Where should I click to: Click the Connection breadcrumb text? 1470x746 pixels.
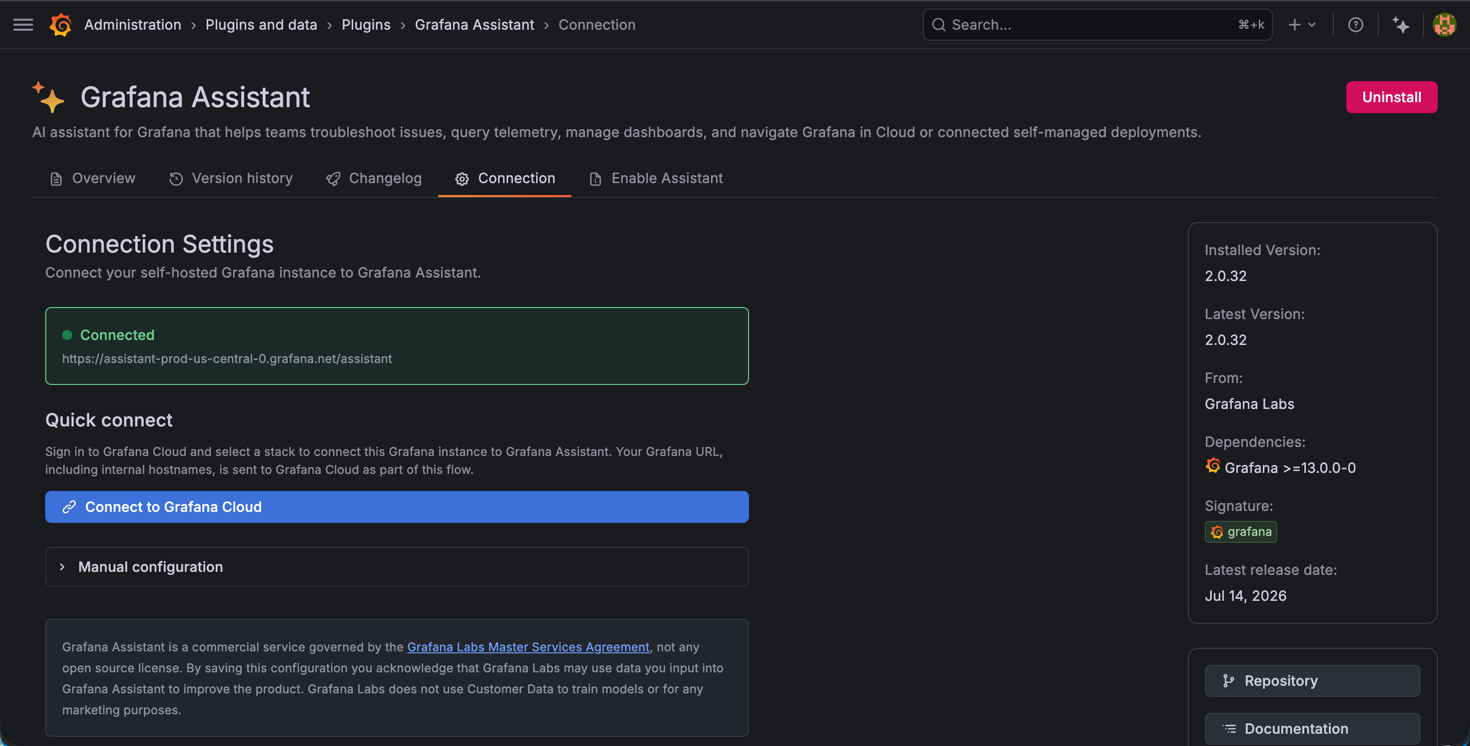click(x=597, y=25)
